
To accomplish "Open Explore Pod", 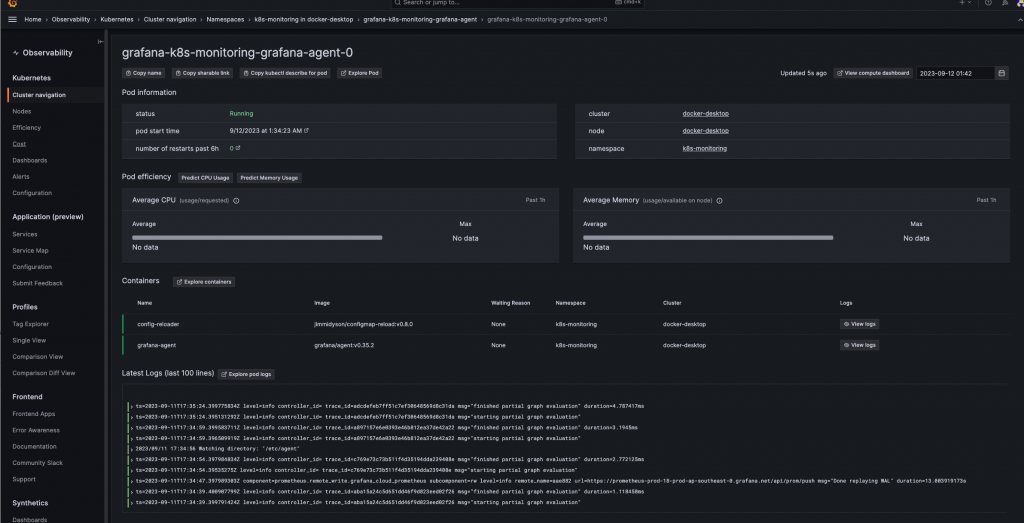I will 359,73.
